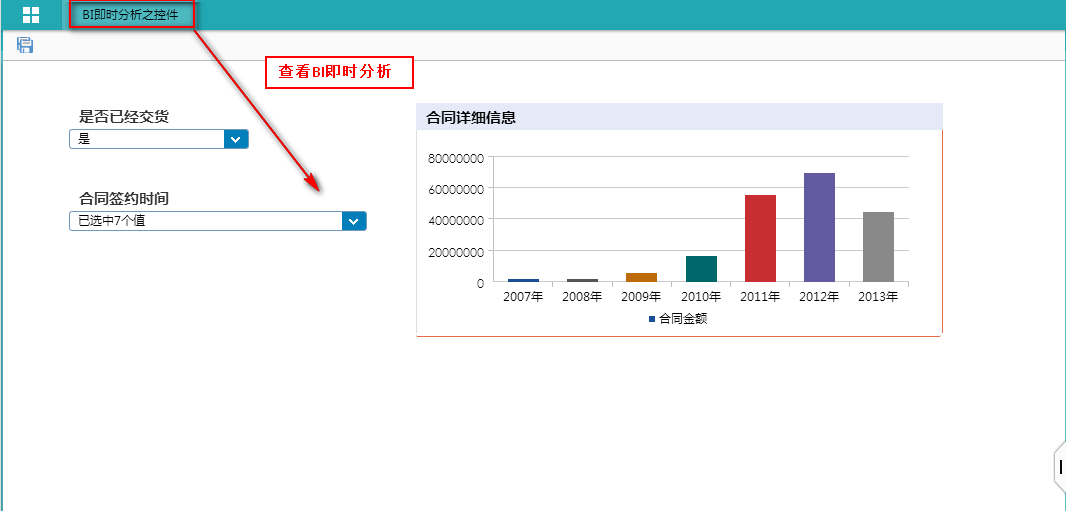This screenshot has height=511, width=1066.
Task: Click the 合同详细信息 chart title bar
Action: pyautogui.click(x=679, y=117)
